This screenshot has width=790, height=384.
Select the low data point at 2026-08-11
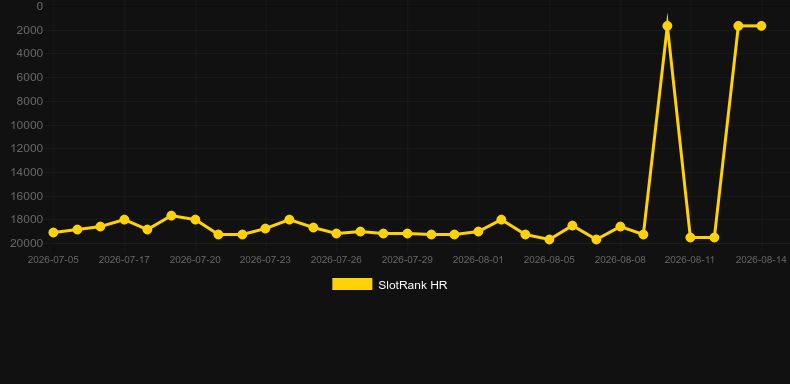click(x=690, y=237)
